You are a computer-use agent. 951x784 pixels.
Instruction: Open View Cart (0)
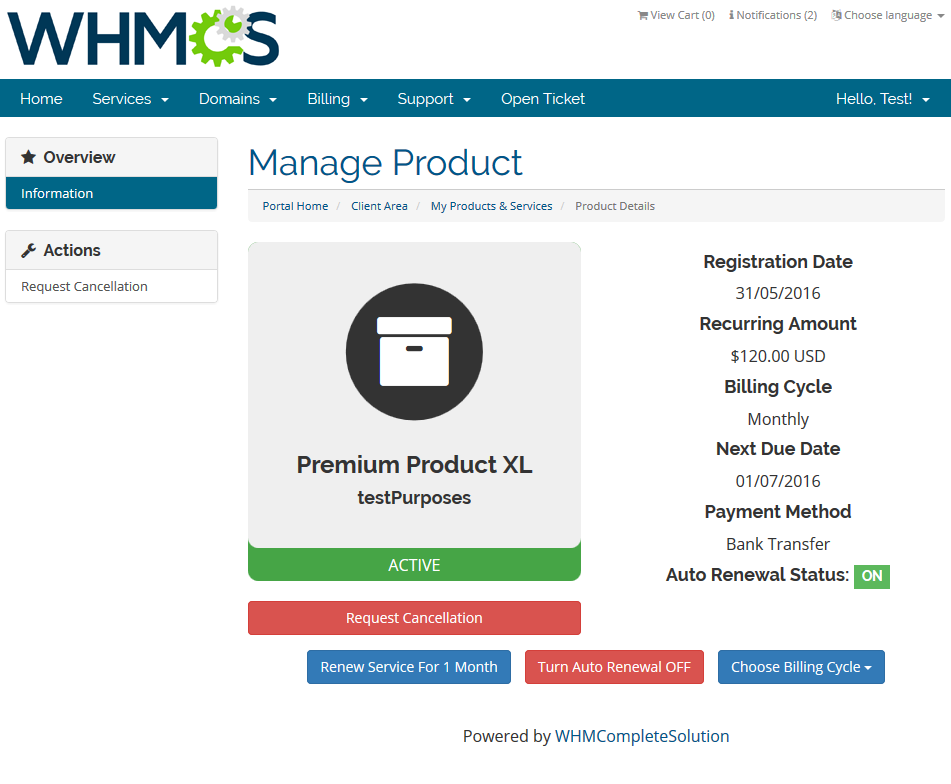point(676,15)
